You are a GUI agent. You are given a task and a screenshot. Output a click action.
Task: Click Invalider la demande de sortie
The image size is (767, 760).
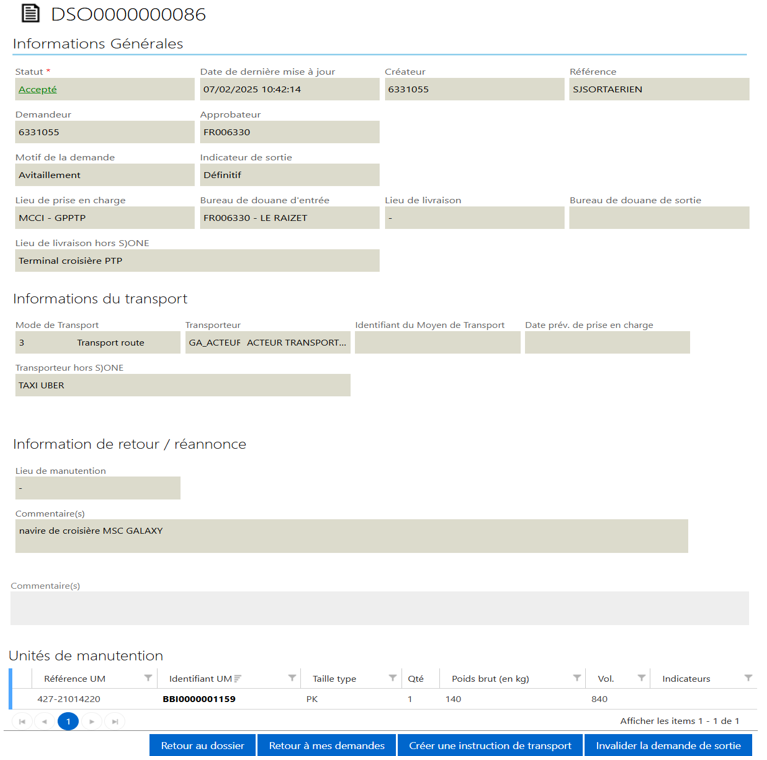(668, 745)
